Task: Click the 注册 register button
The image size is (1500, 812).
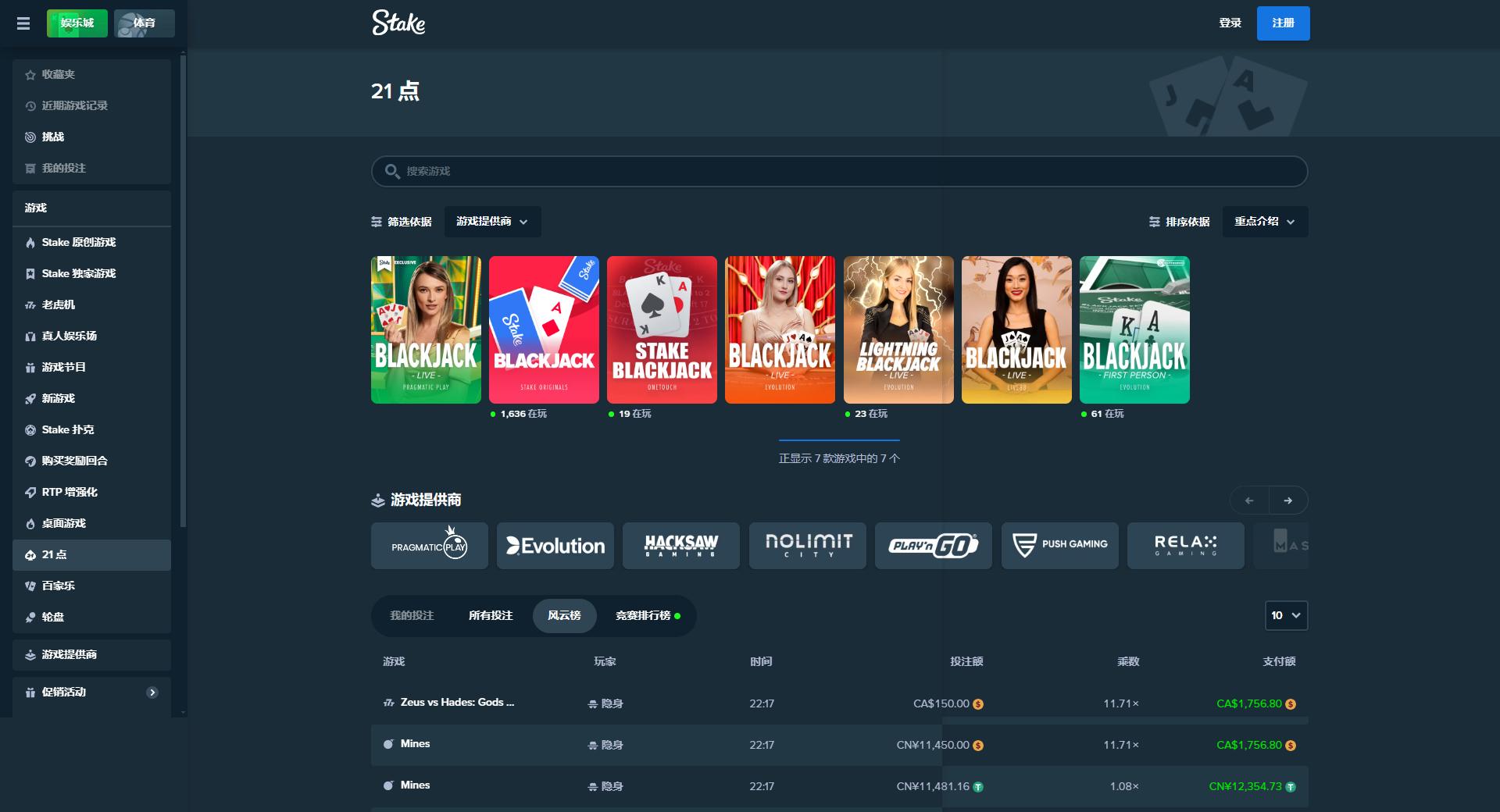Action: (x=1283, y=23)
